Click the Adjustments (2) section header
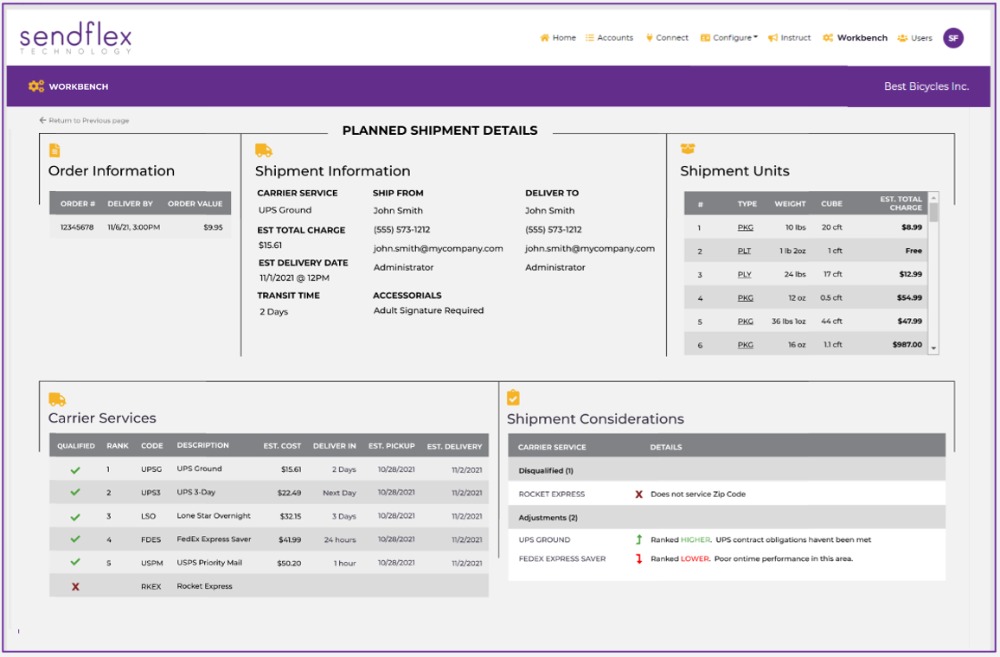This screenshot has width=1000, height=657. [726, 517]
